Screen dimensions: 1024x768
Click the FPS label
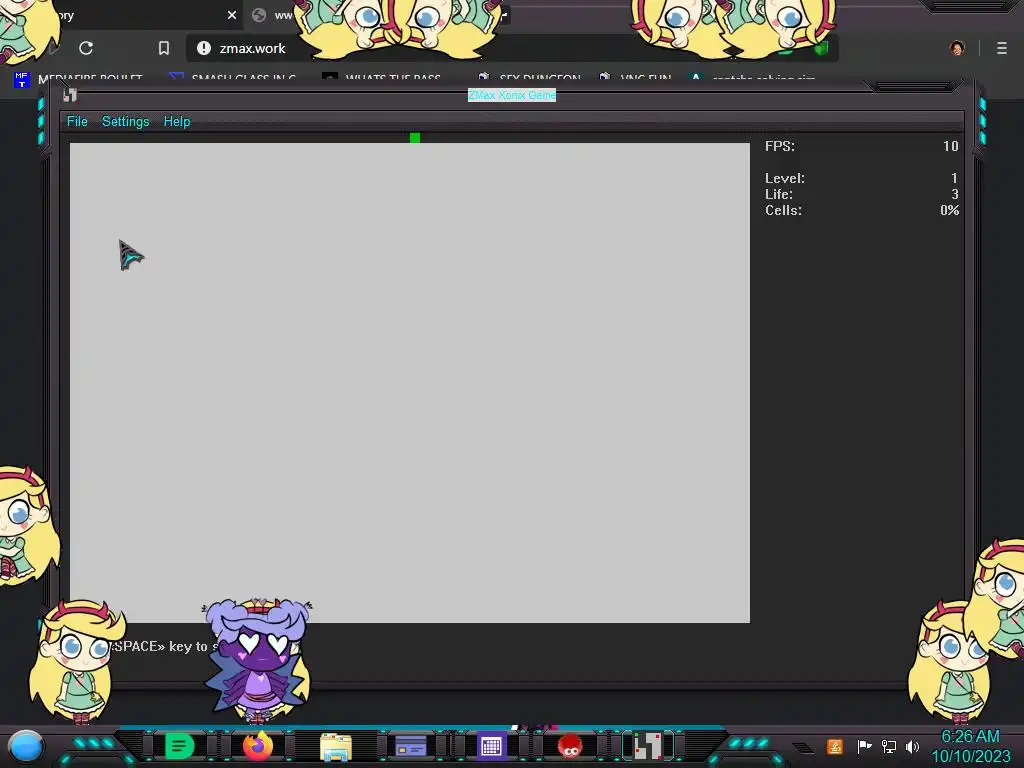pyautogui.click(x=780, y=146)
